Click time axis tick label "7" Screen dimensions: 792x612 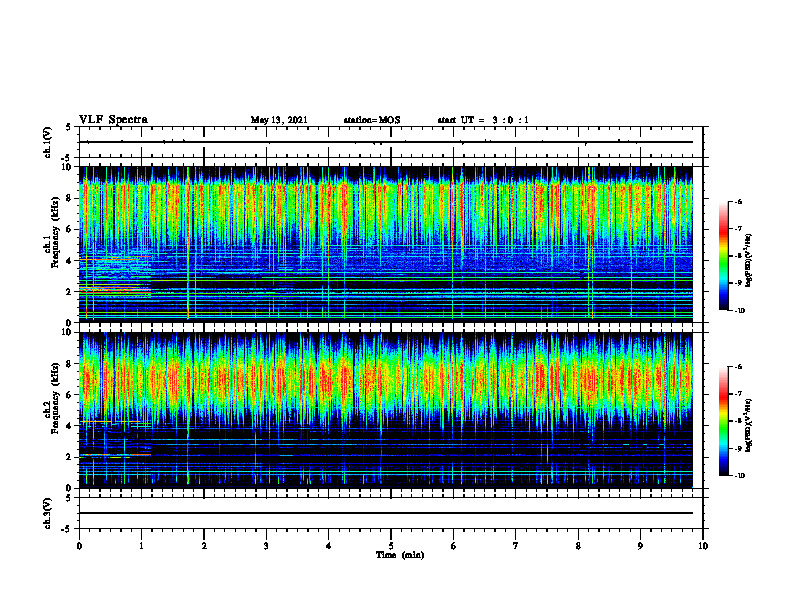click(x=516, y=546)
